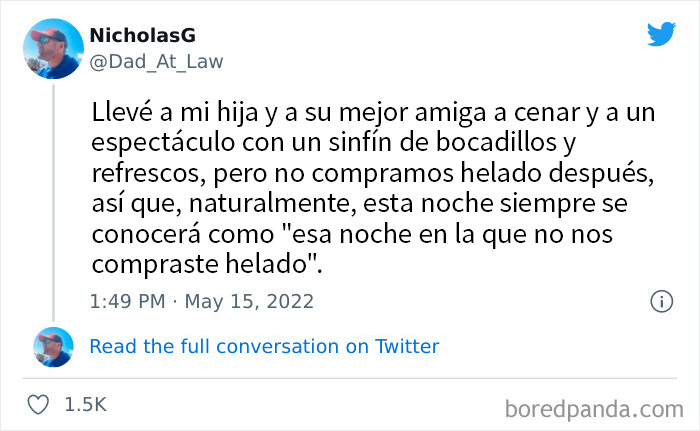Click the May 15, 2022 date
The height and width of the screenshot is (431, 700).
(249, 301)
